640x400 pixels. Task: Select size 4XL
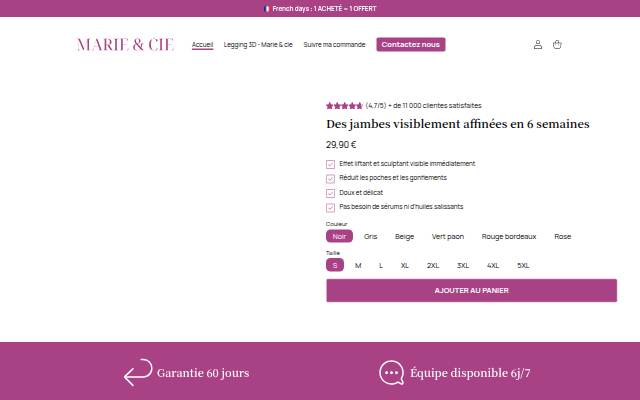(x=493, y=265)
